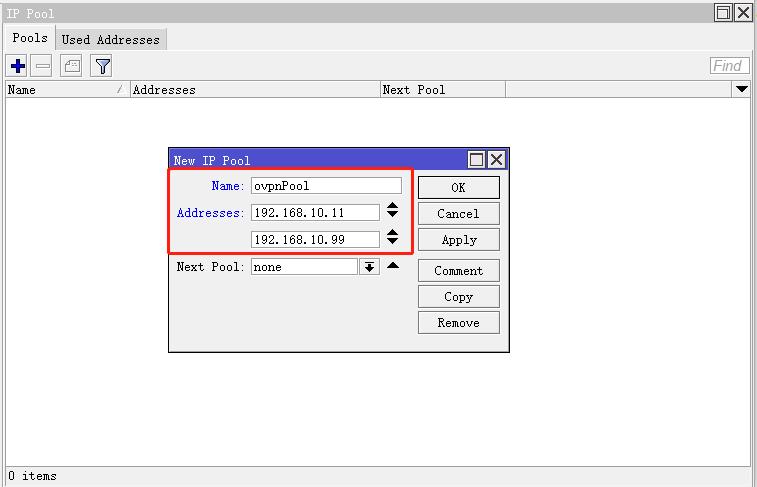Viewport: 757px width, 487px height.
Task: Close the IP Pool window
Action: pos(743,13)
